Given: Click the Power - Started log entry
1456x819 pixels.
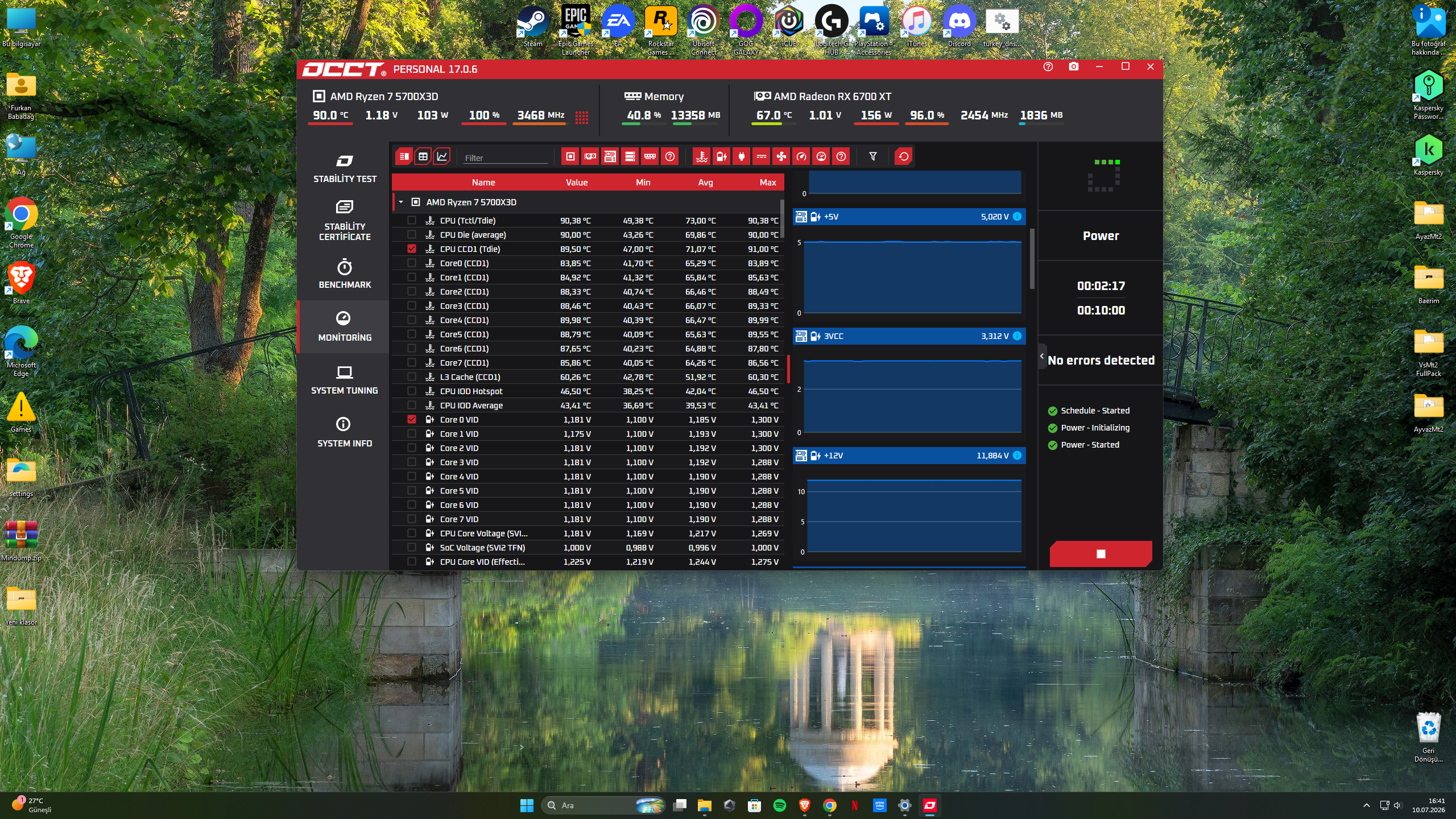Looking at the screenshot, I should point(1083,445).
